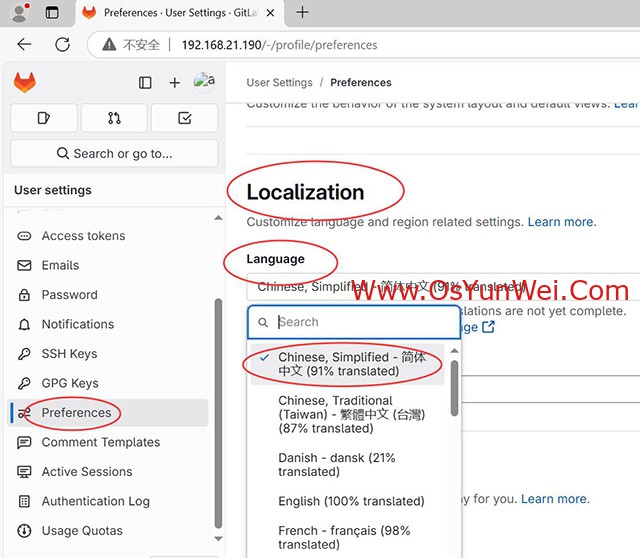
Task: Open Usage Quotas page
Action: pos(82,531)
